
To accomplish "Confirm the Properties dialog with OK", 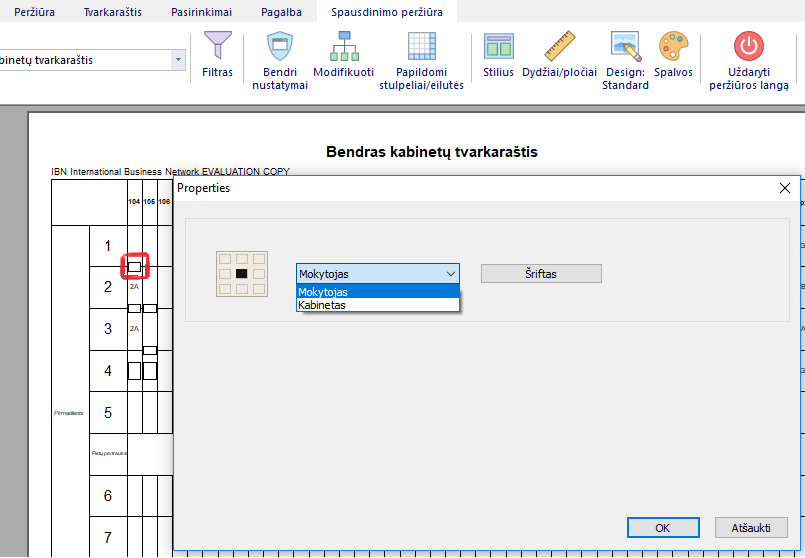I will [662, 528].
